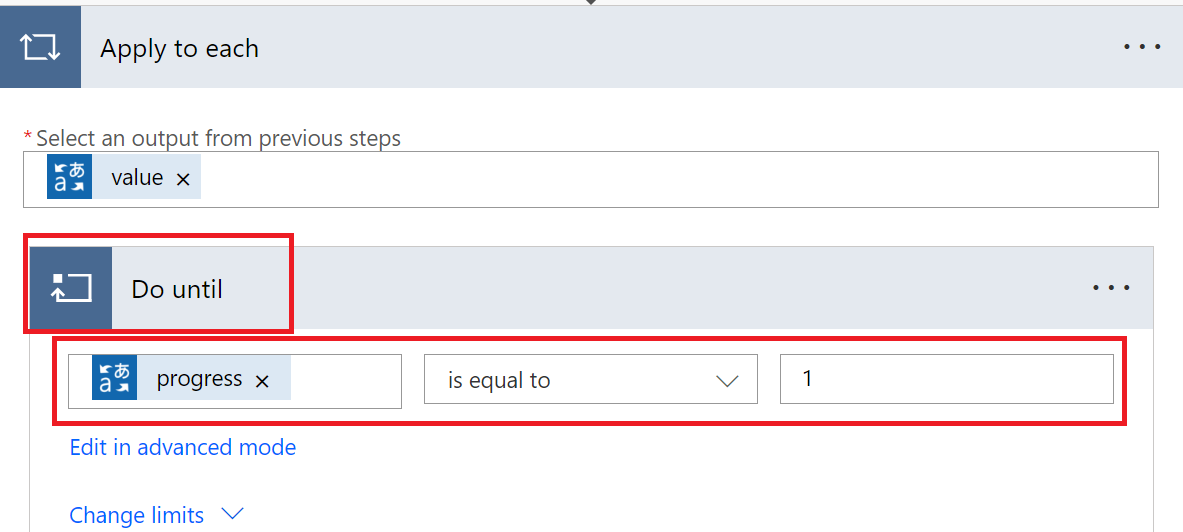Click the Apply to each header title
The height and width of the screenshot is (532, 1183).
(179, 49)
